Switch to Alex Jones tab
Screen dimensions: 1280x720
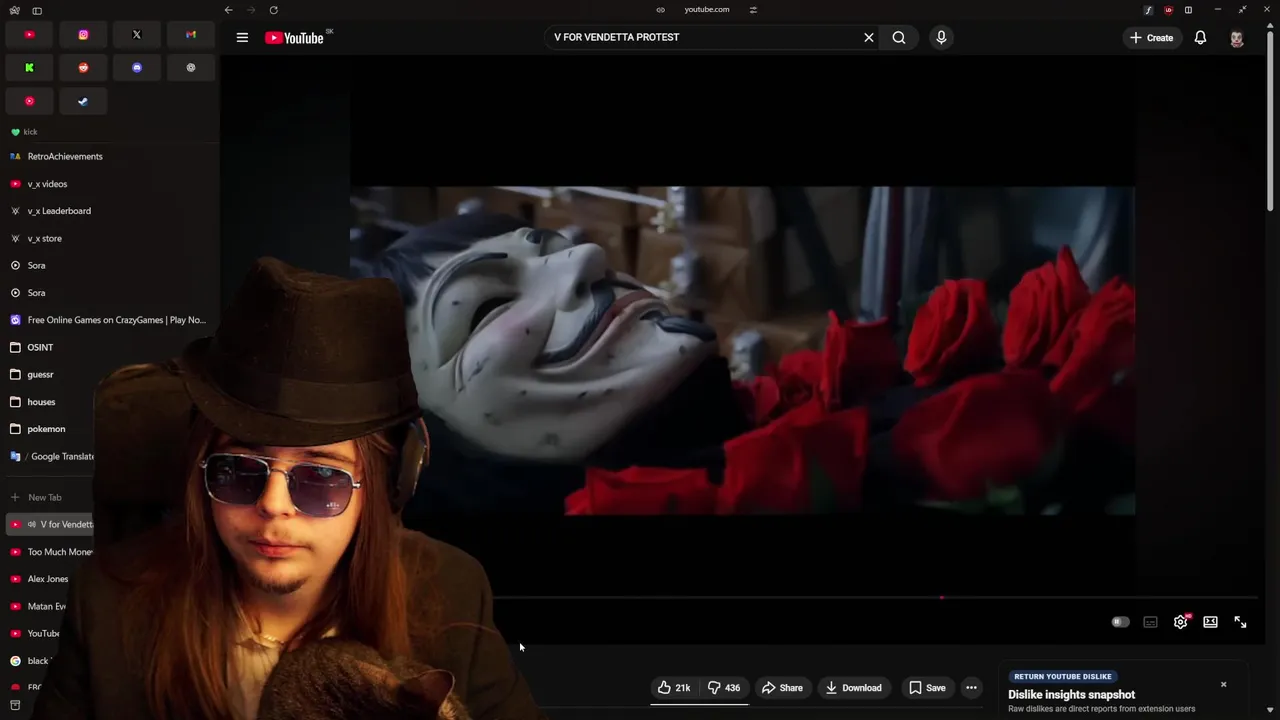pos(50,579)
